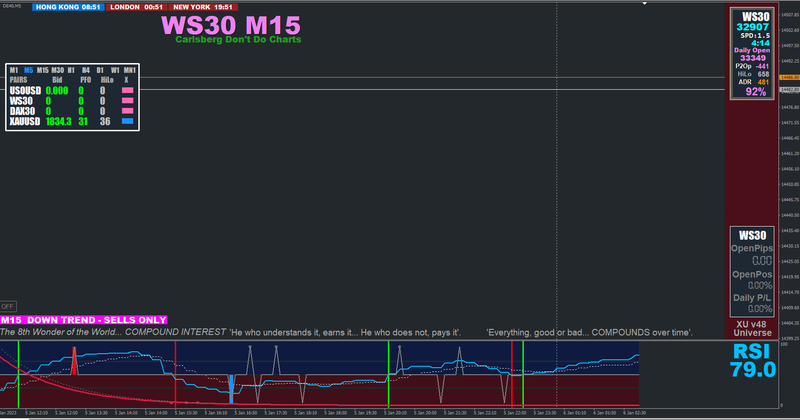Click the HONG KONG 08:51 session clock
The height and width of the screenshot is (420, 800).
pyautogui.click(x=68, y=7)
